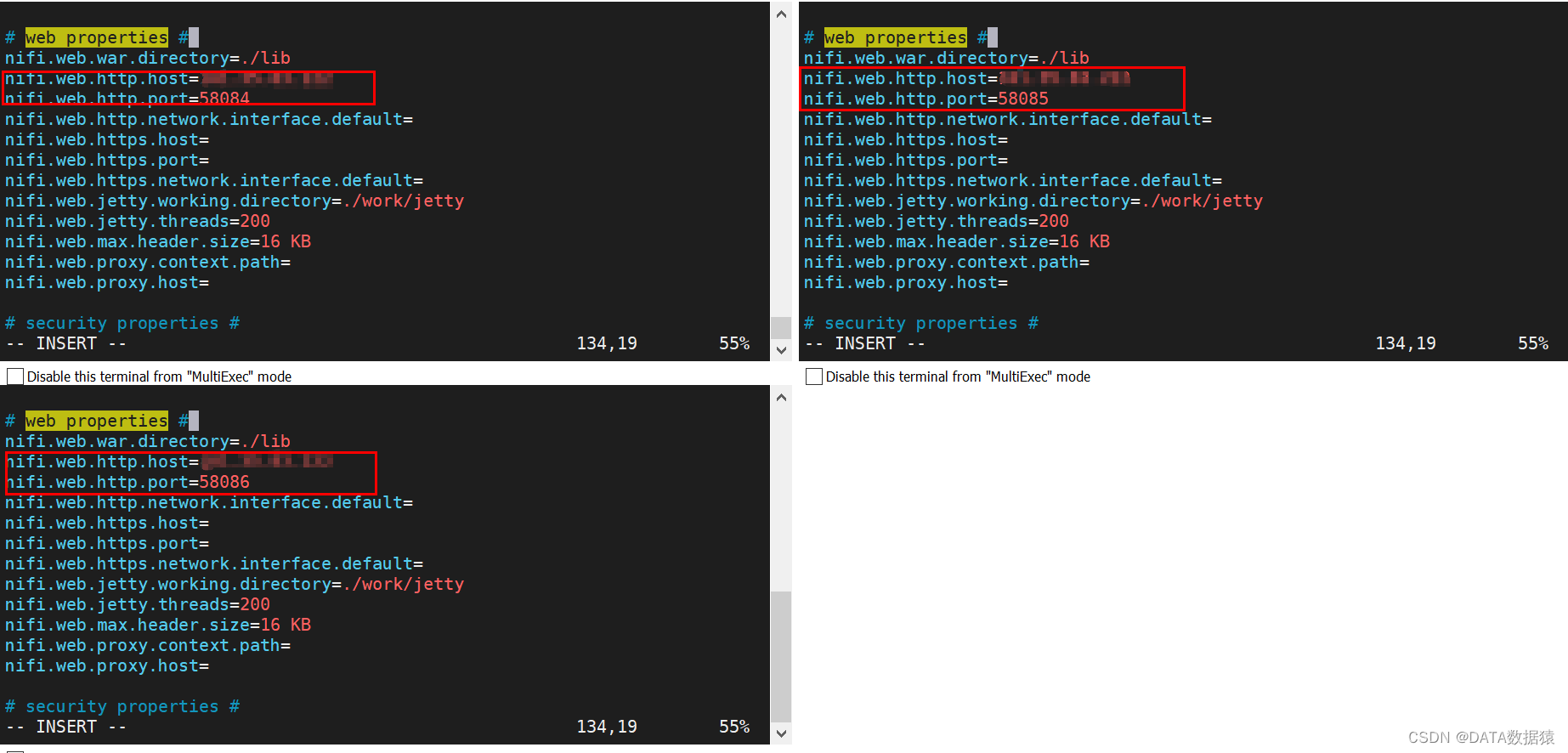
Task: Click nifi.web.max.header.size=16 KB in port 58085 terminal
Action: [x=957, y=241]
